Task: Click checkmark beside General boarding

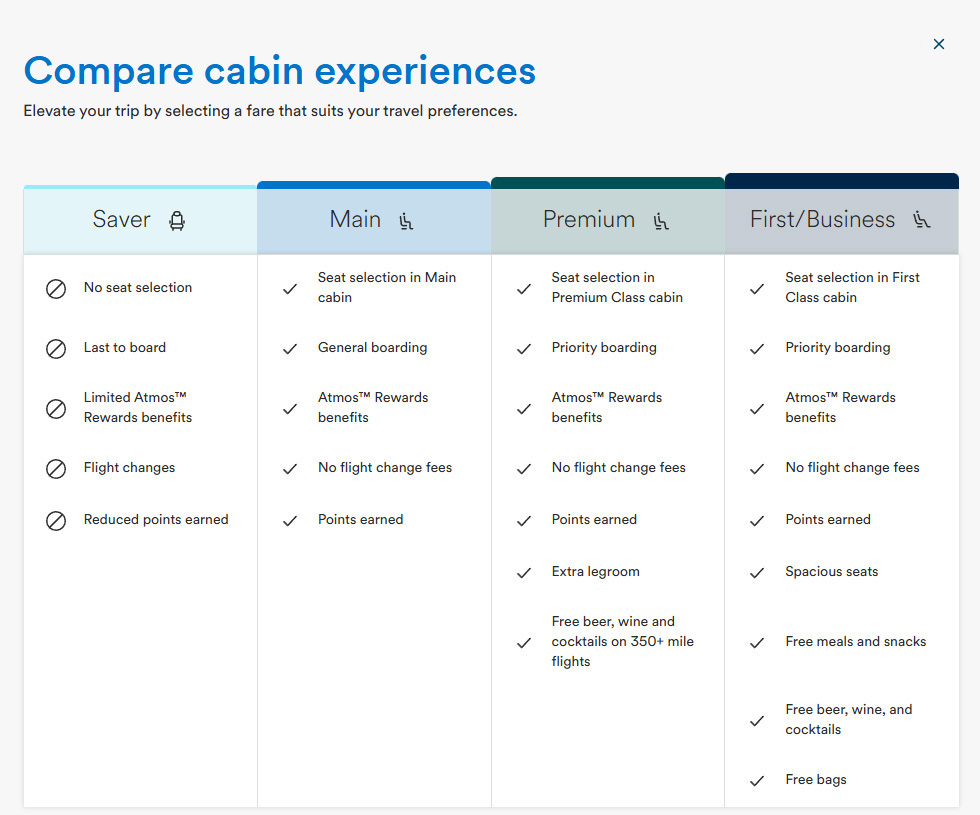Action: pyautogui.click(x=290, y=348)
